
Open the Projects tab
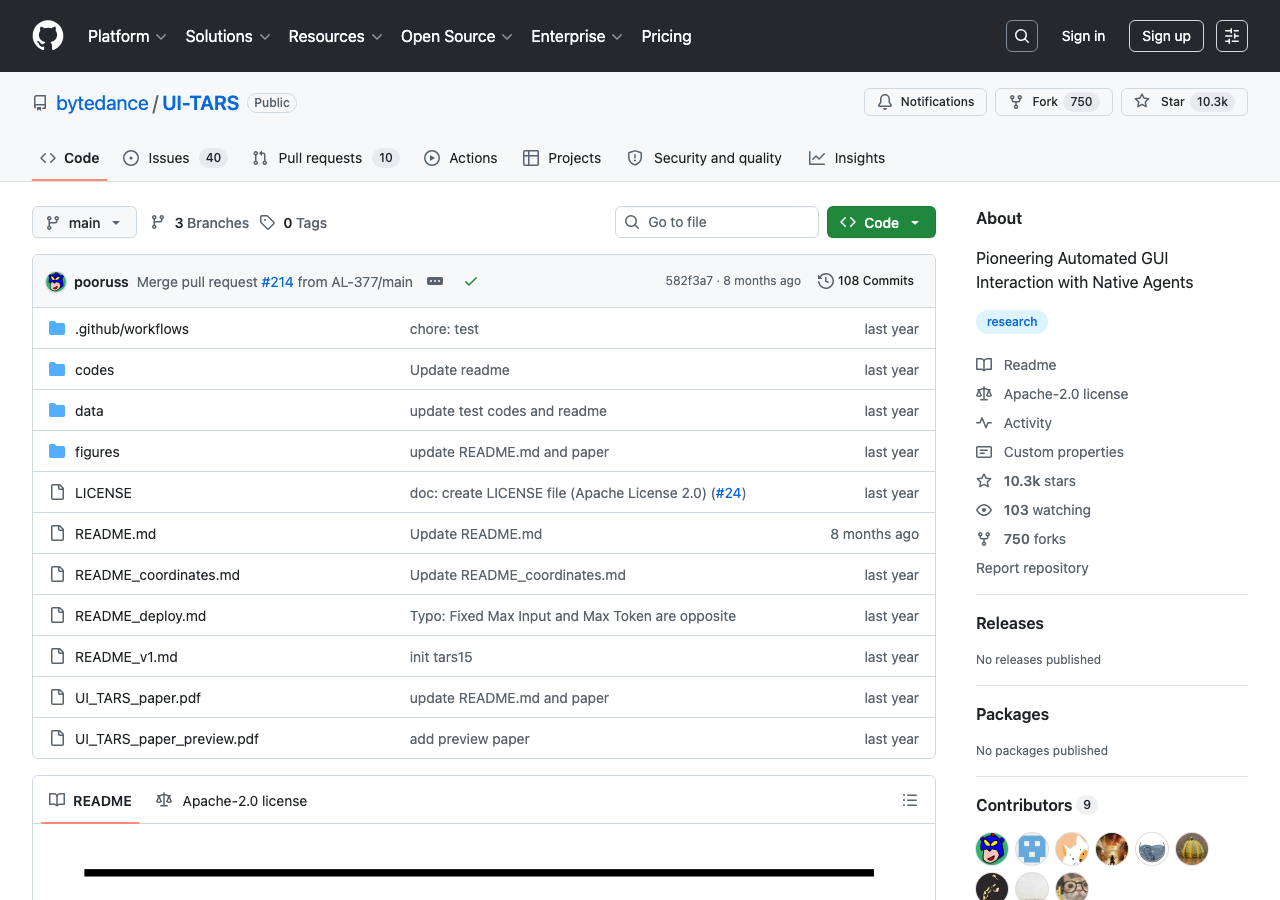point(562,158)
